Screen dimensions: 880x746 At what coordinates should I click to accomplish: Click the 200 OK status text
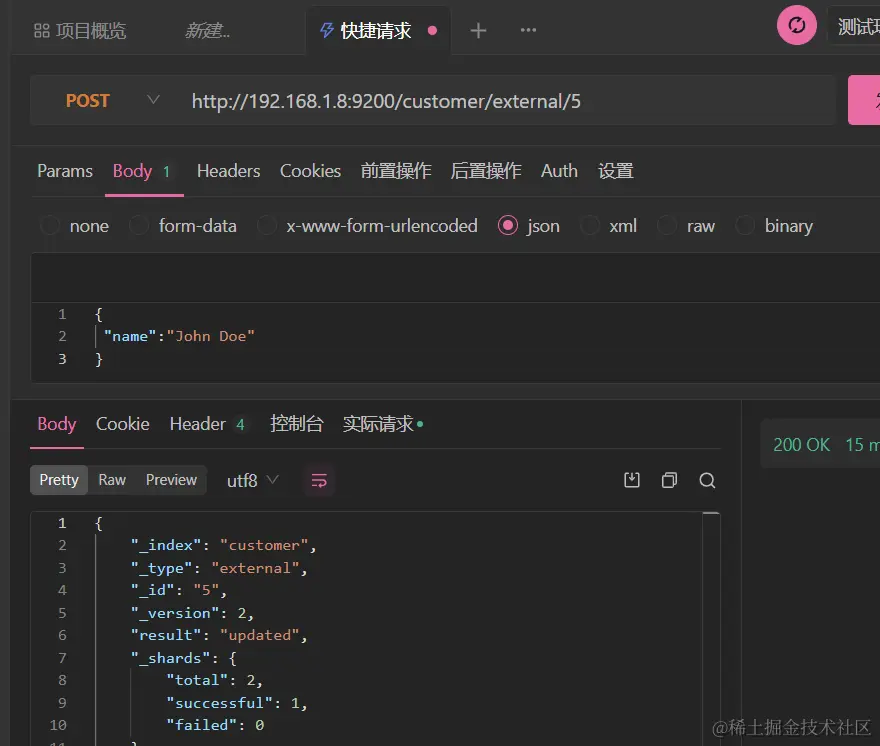tap(801, 445)
